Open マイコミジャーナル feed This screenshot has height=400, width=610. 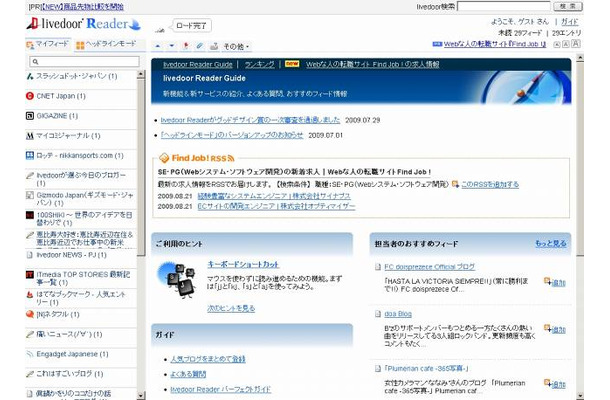68,136
